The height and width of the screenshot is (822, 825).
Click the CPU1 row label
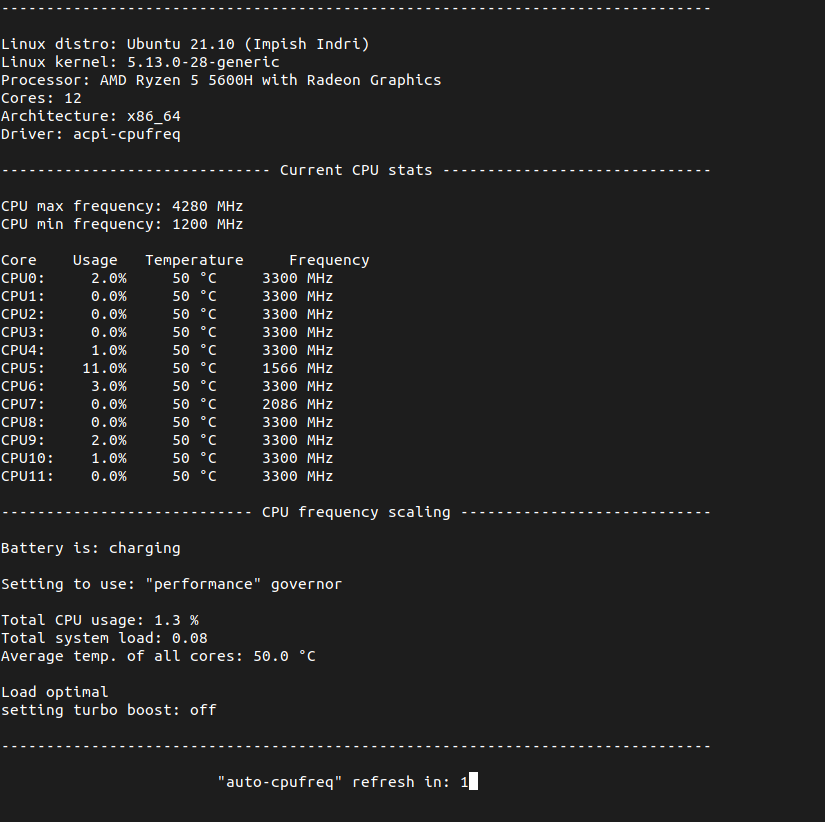(x=23, y=296)
